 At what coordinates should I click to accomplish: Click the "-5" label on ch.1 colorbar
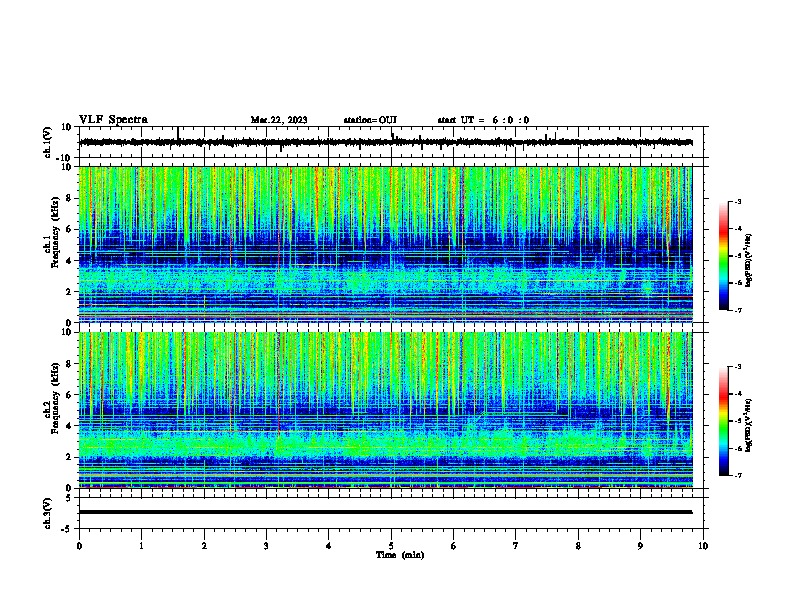[737, 256]
